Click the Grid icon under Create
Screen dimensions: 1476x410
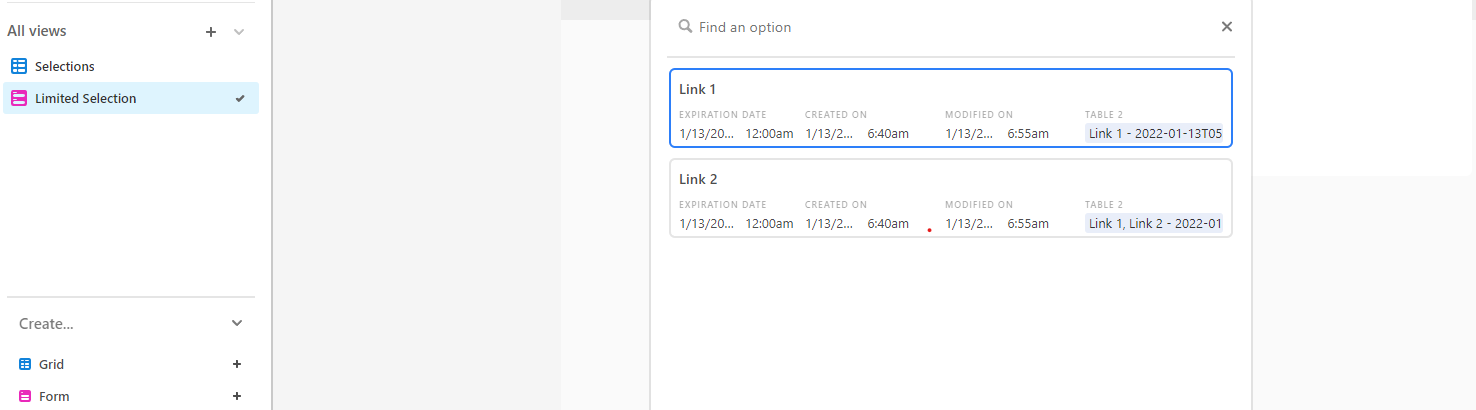click(x=25, y=365)
